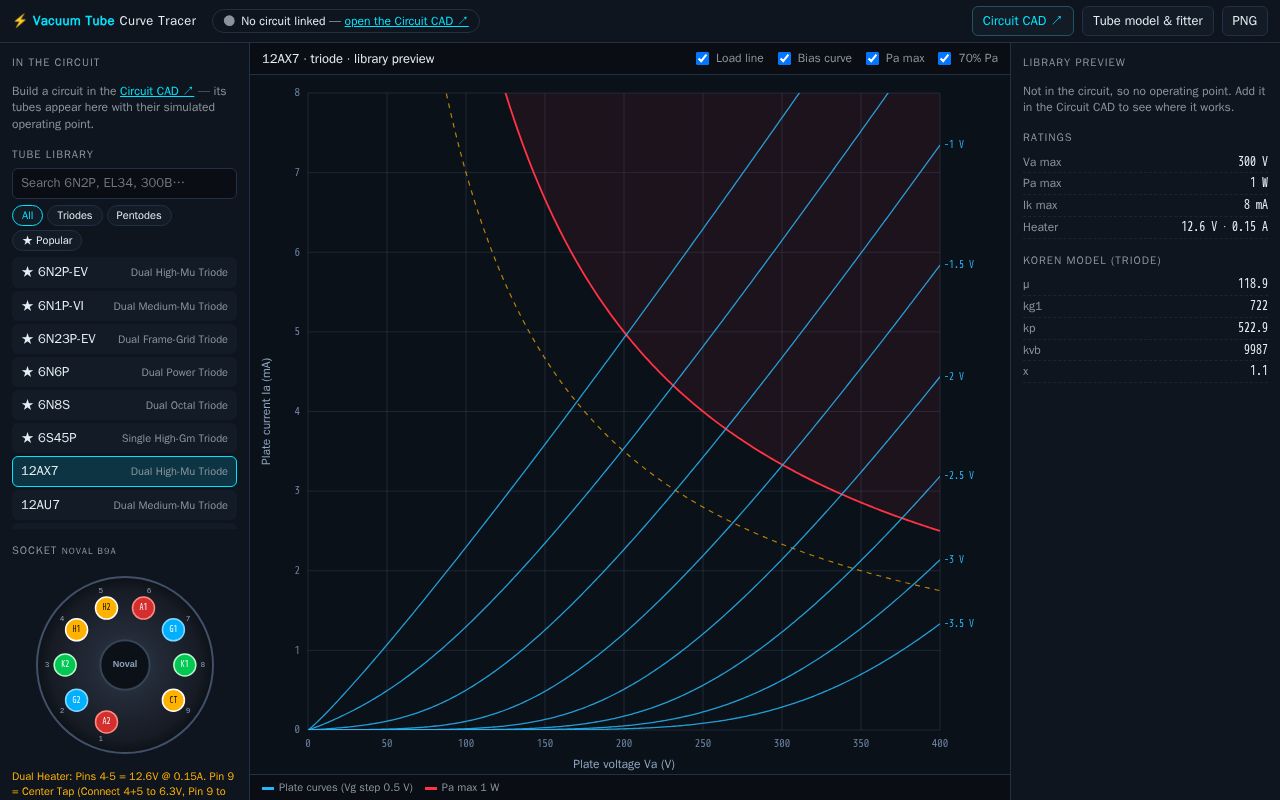1280x800 pixels.
Task: Follow the 'open the Circuit CAD' link
Action: (406, 21)
